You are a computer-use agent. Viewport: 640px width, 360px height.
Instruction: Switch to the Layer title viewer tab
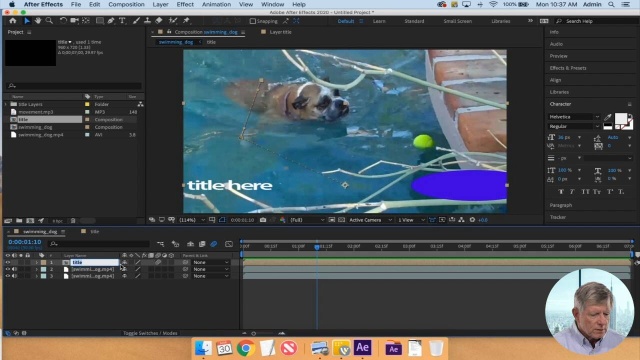click(280, 32)
